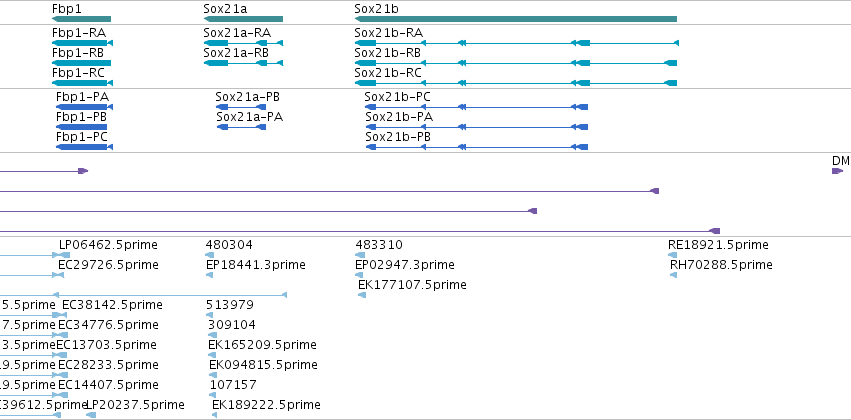Click the EP18441.3prime EST marker
851x420 pixels.
pyautogui.click(x=209, y=275)
